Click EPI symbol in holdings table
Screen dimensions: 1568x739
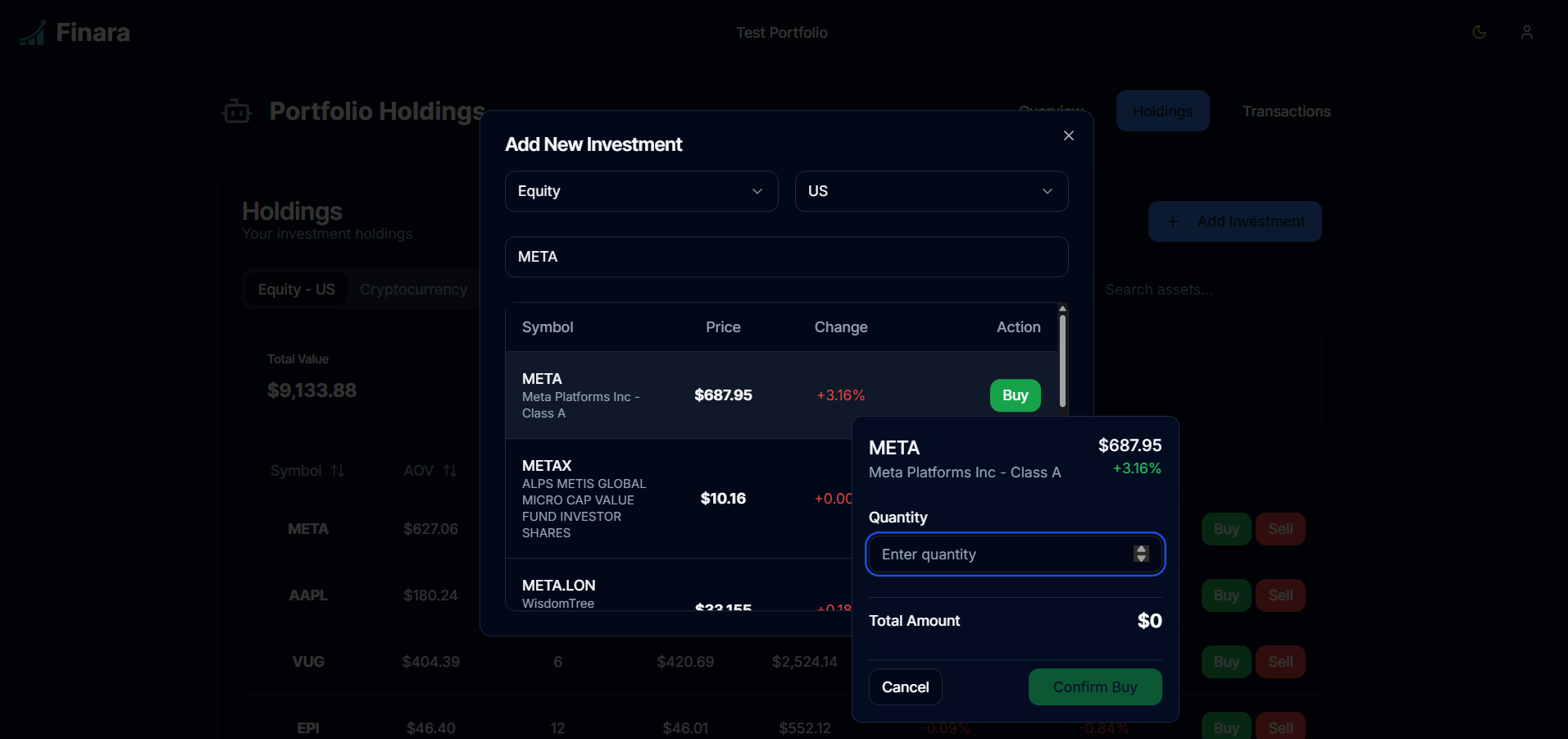pos(308,728)
